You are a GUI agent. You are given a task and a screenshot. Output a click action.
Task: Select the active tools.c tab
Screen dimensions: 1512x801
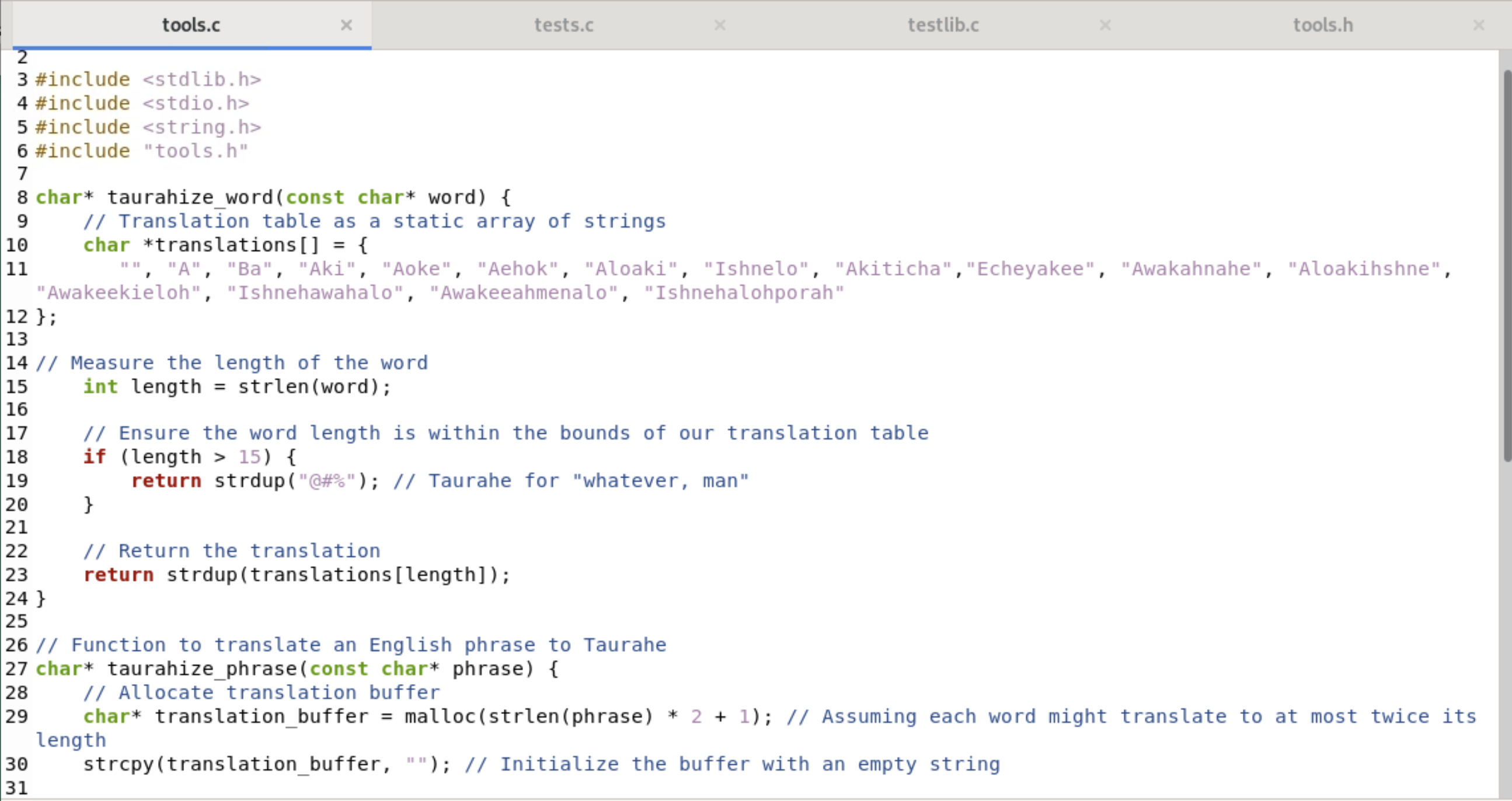pos(191,25)
